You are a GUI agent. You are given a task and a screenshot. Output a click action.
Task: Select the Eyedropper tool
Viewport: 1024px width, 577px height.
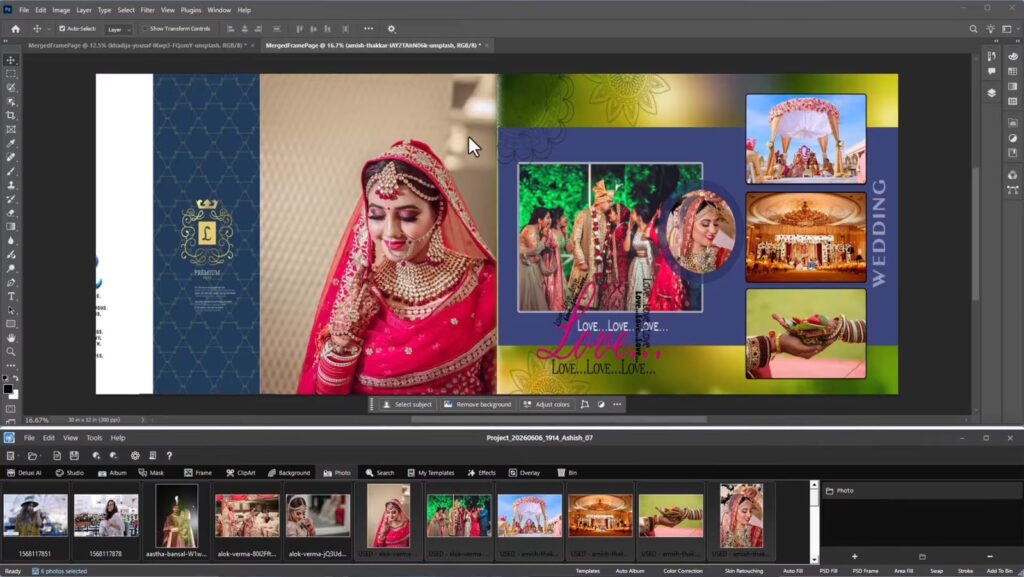[11, 144]
